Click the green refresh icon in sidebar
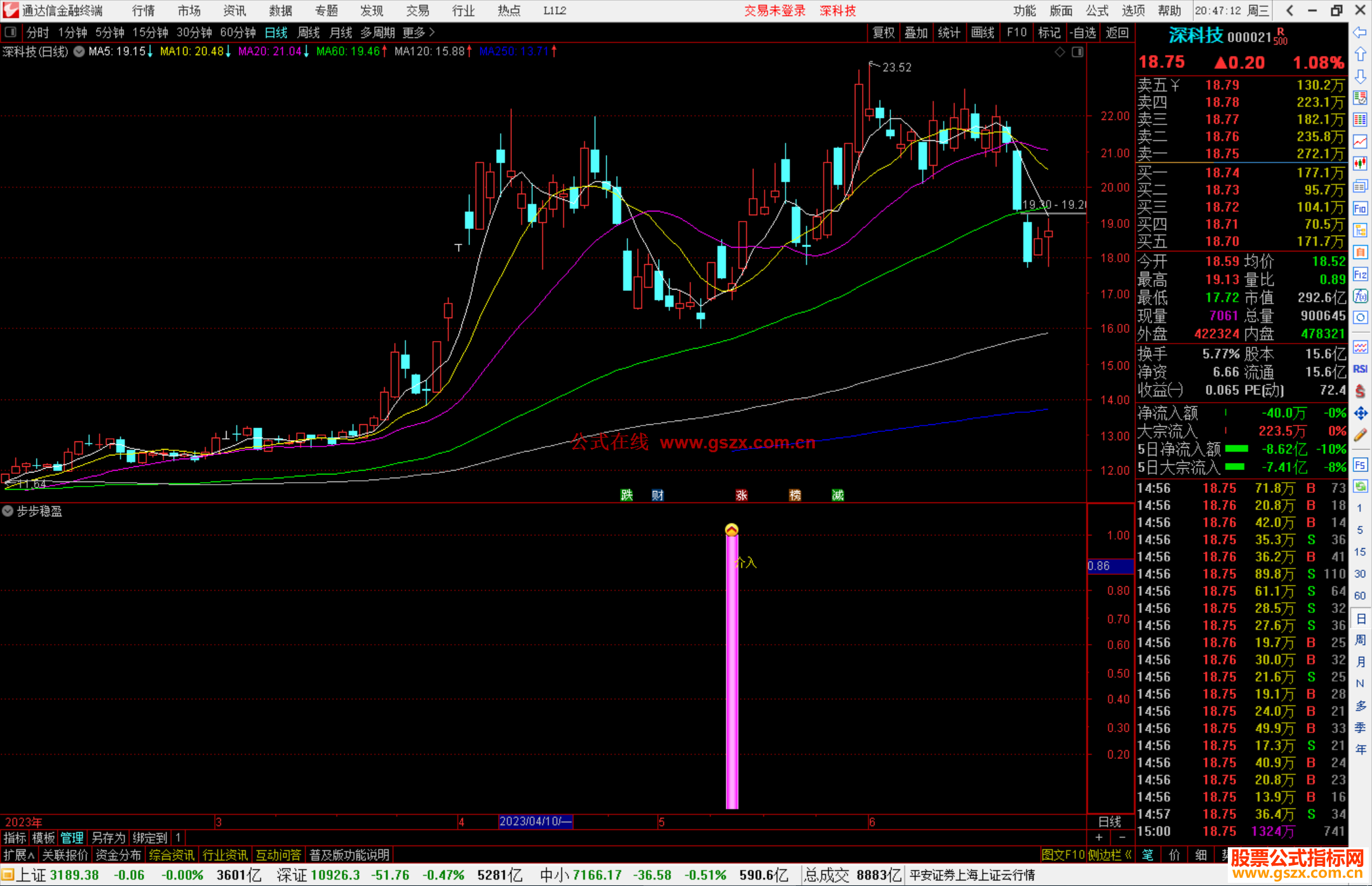This screenshot has height=886, width=1372. pos(1360,487)
